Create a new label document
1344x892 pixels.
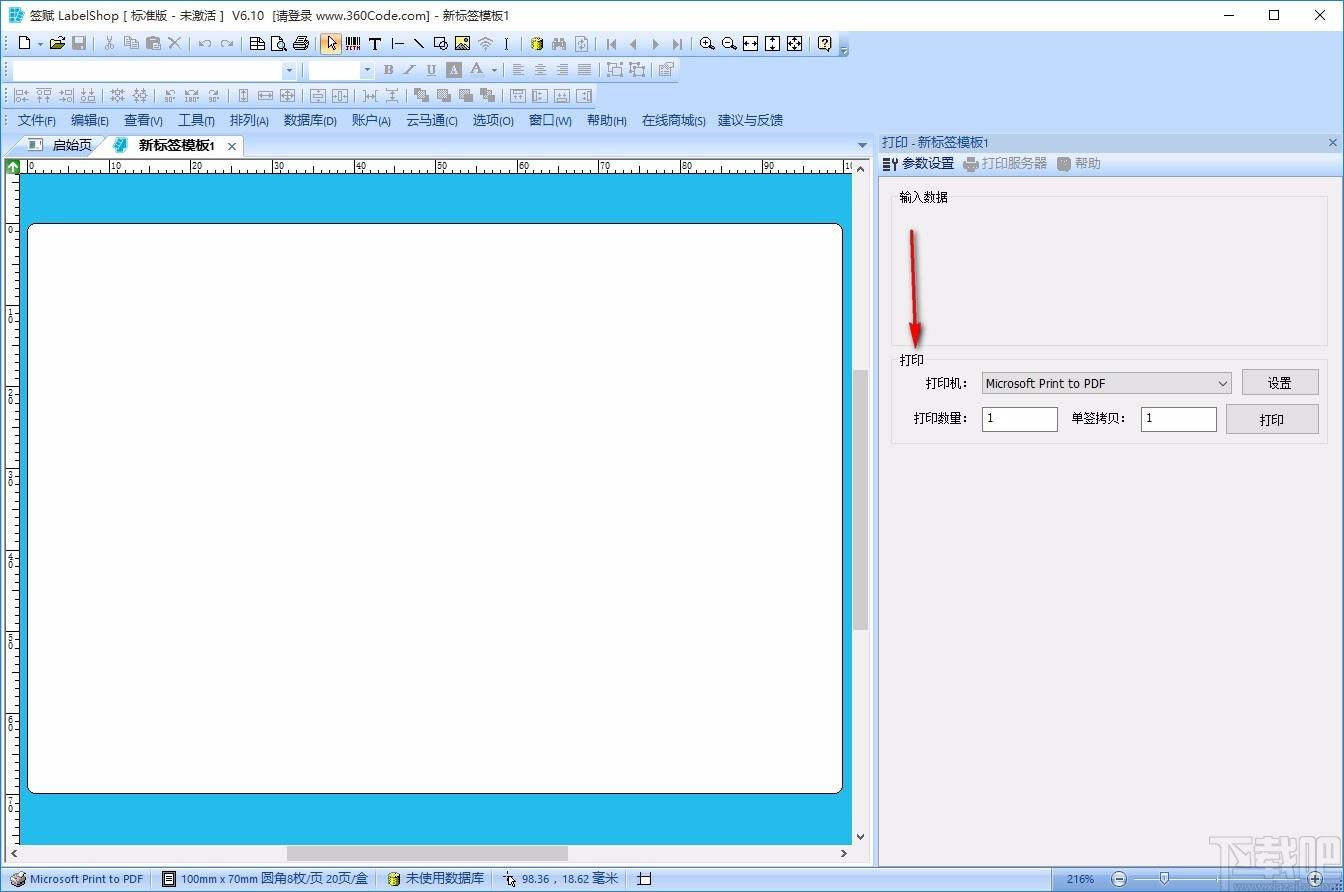tap(24, 43)
